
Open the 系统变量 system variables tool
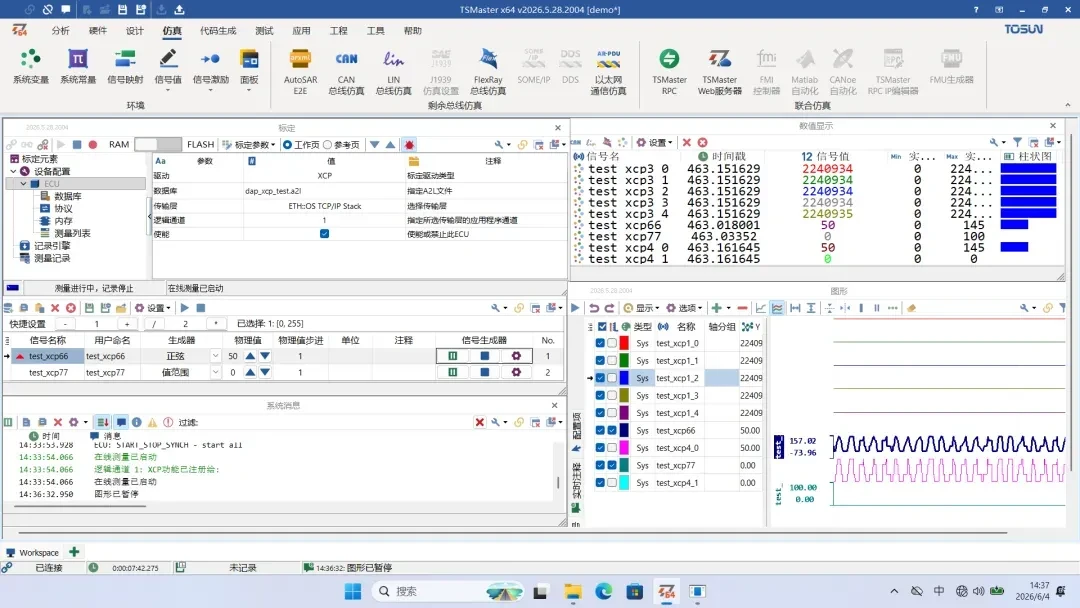(x=30, y=67)
